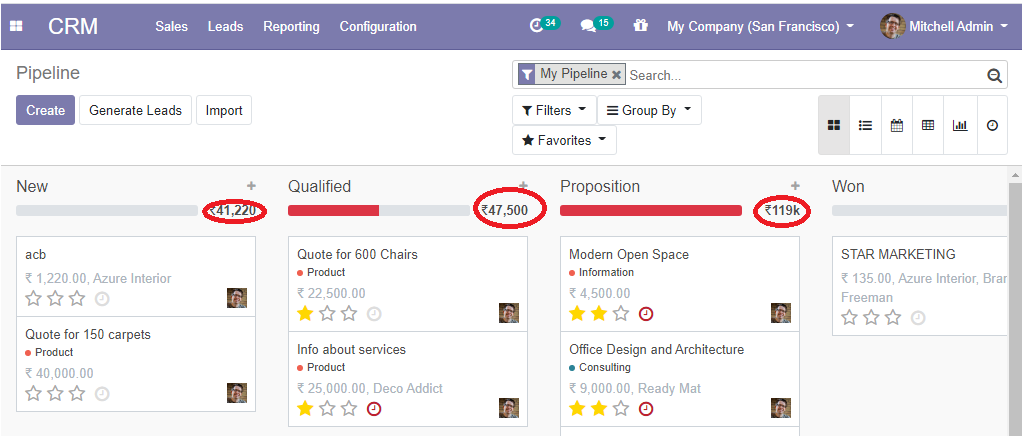Open the Favorites dropdown

point(564,140)
